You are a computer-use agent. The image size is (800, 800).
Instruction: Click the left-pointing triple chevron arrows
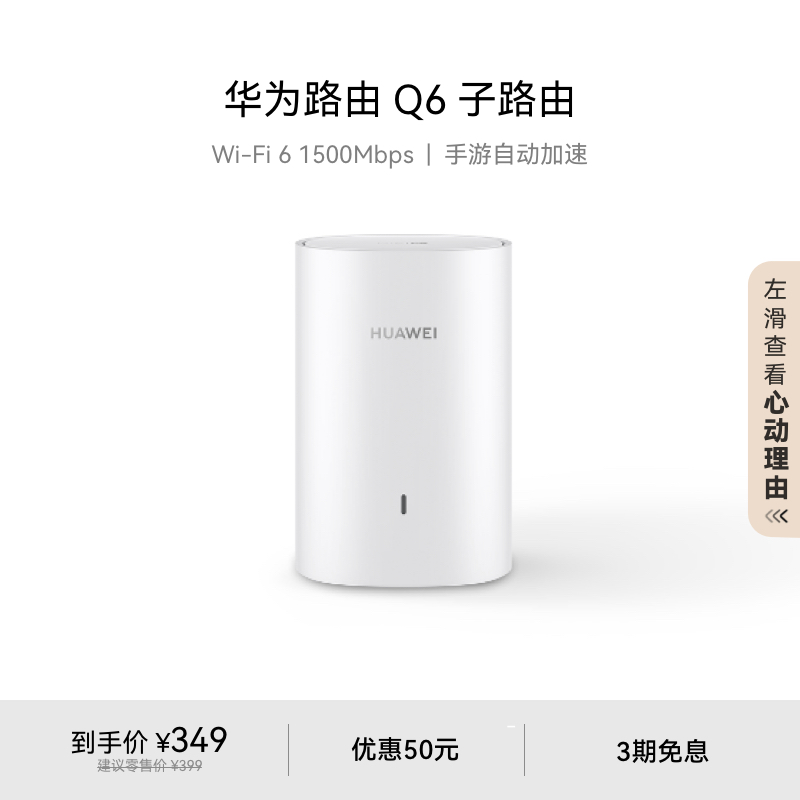point(776,516)
